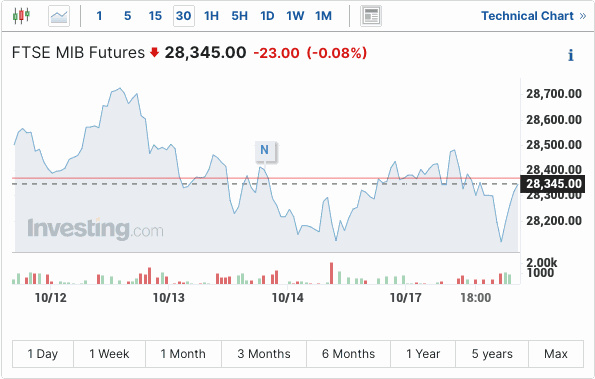Image resolution: width=595 pixels, height=379 pixels.
Task: Click the (-0.08%) percent change
Action: (x=337, y=53)
